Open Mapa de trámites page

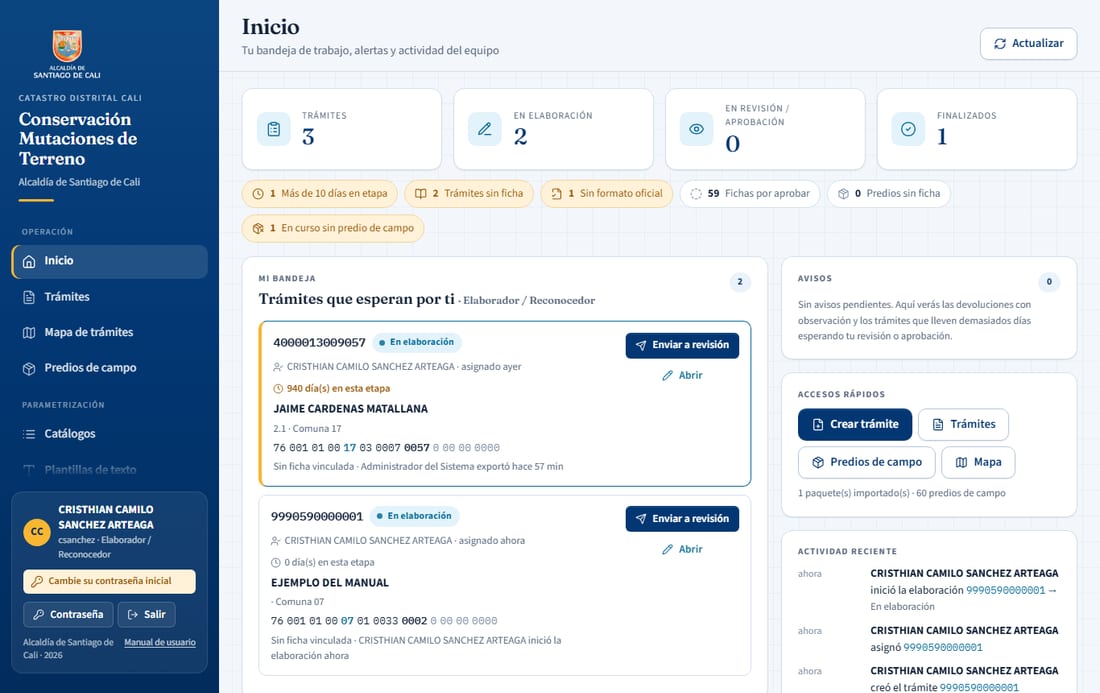click(x=109, y=332)
